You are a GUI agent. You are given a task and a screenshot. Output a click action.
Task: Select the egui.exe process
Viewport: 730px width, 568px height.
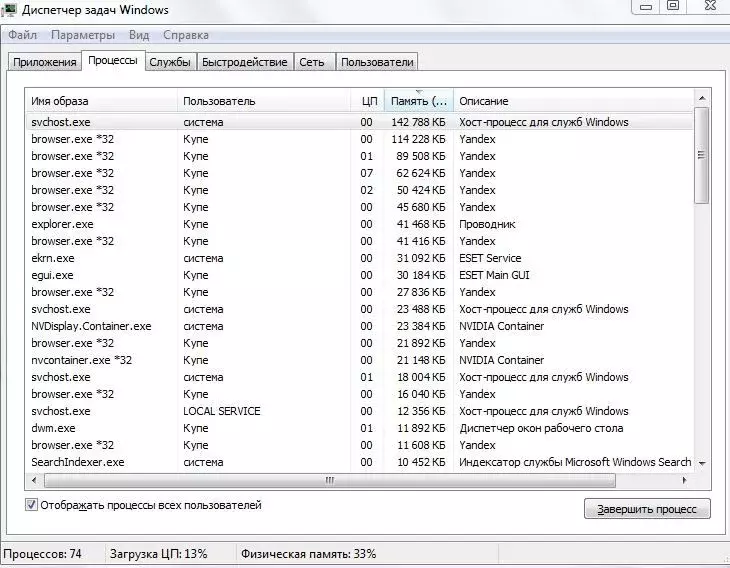coord(359,275)
